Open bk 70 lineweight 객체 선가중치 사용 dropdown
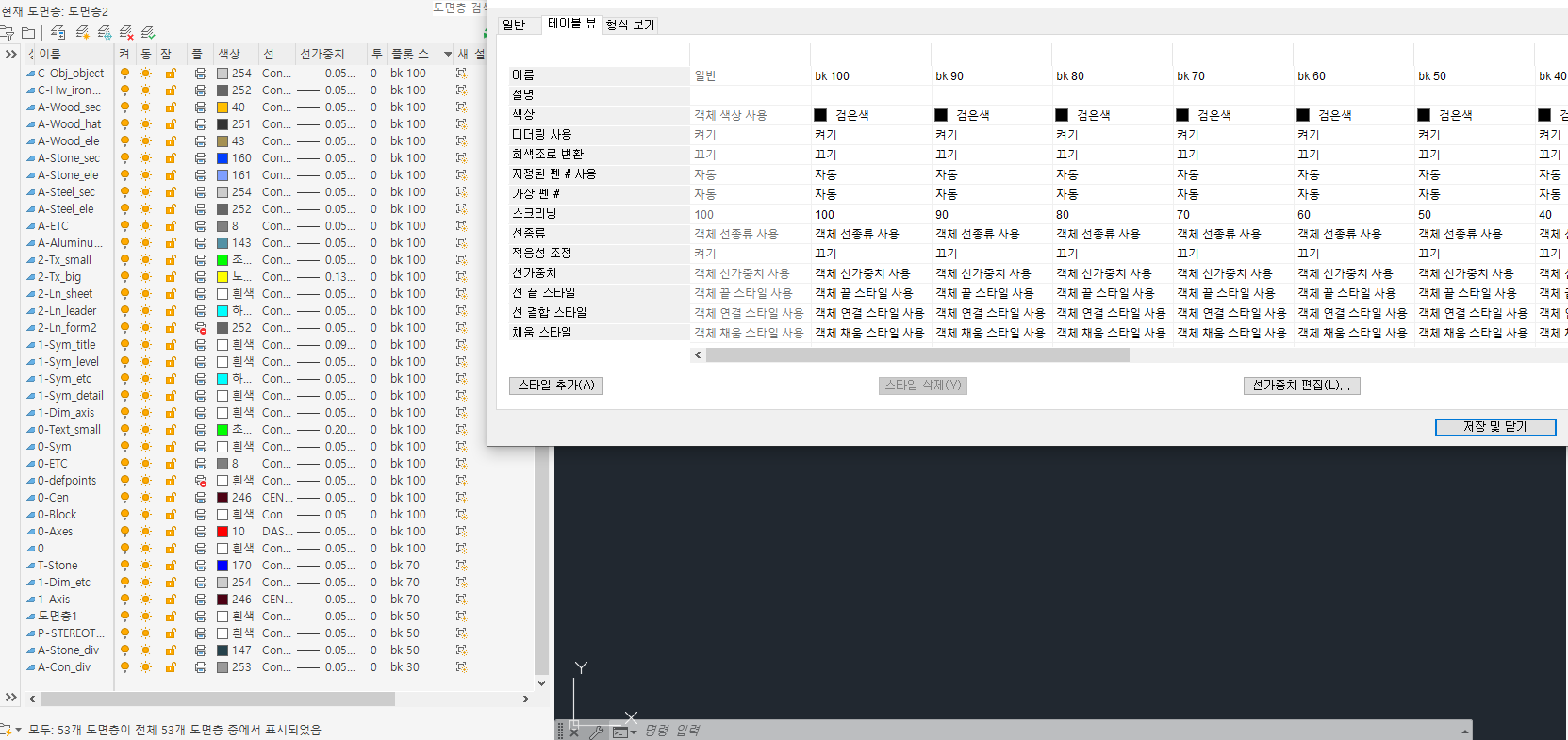1568x740 pixels. (x=1232, y=273)
